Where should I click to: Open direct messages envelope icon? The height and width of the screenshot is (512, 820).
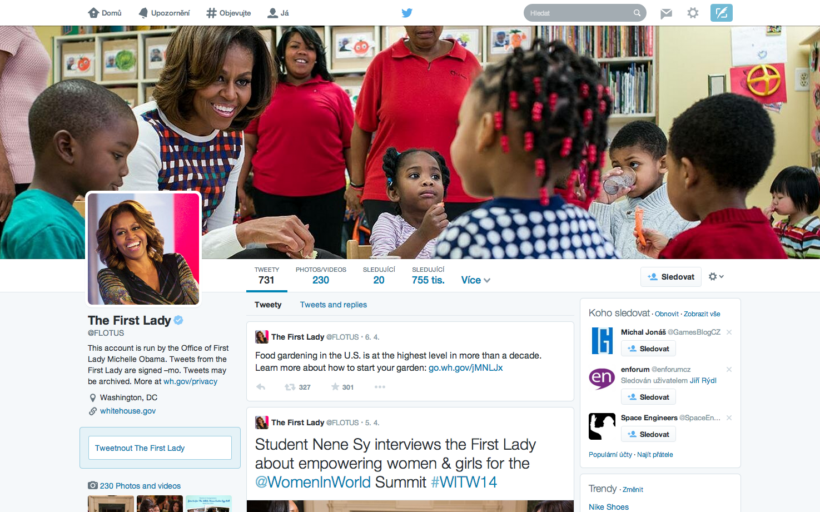[x=666, y=13]
